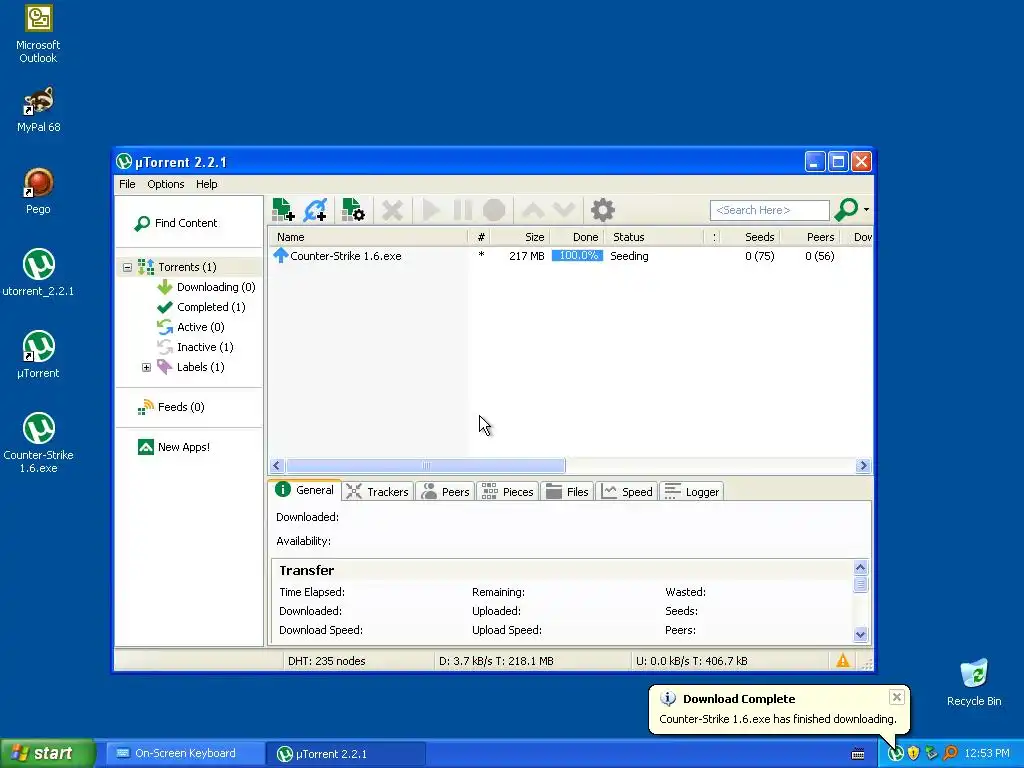Expand the Labels tree node
Image resolution: width=1024 pixels, height=768 pixels.
(x=146, y=368)
